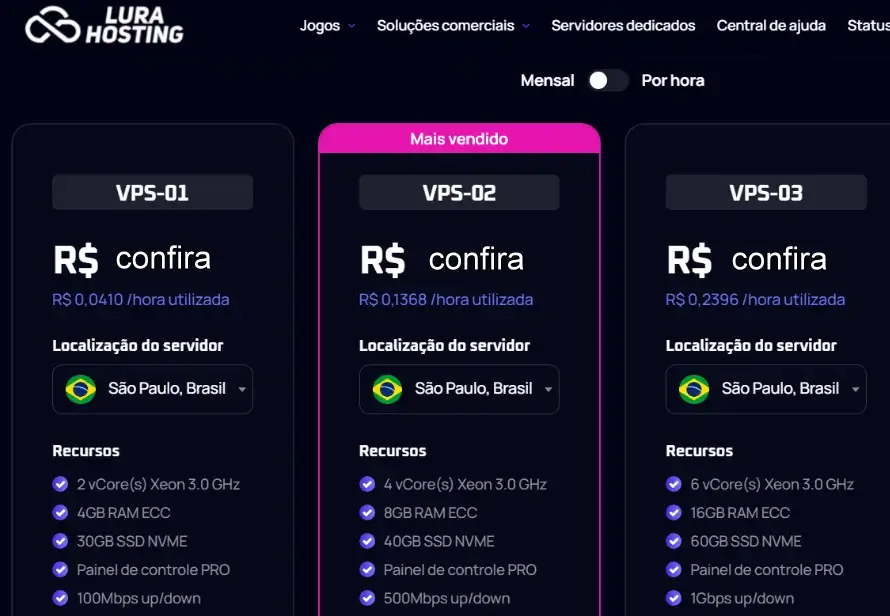
Task: Click checkmark icon beside 2 vCore(s) Xeon
Action: tap(60, 484)
